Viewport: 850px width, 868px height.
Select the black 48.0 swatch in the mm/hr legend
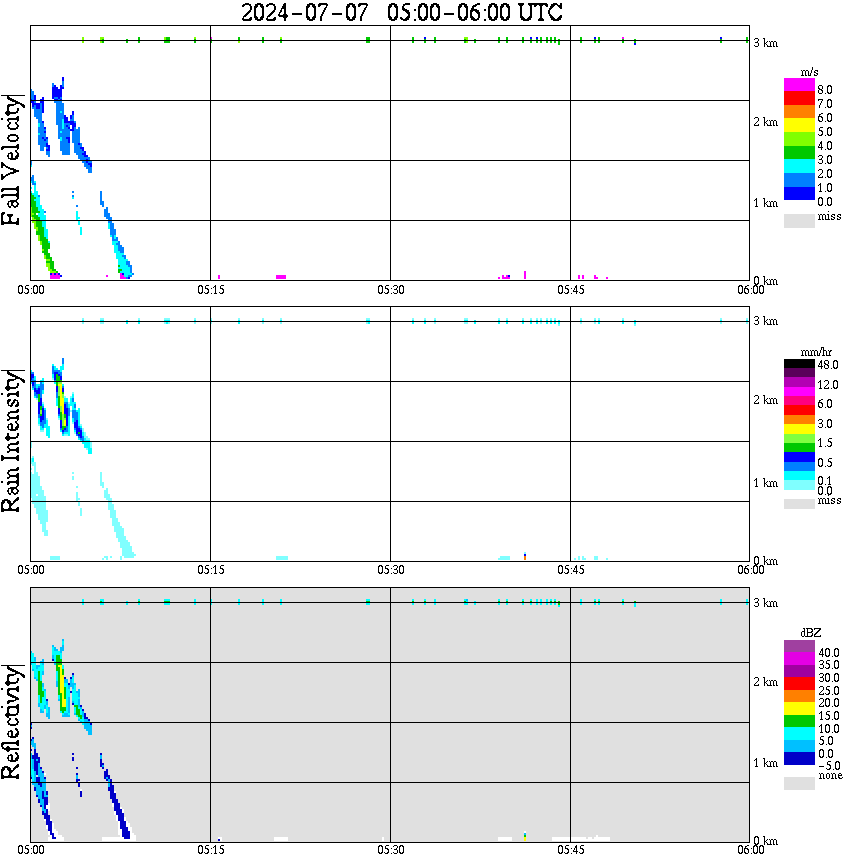pyautogui.click(x=799, y=366)
